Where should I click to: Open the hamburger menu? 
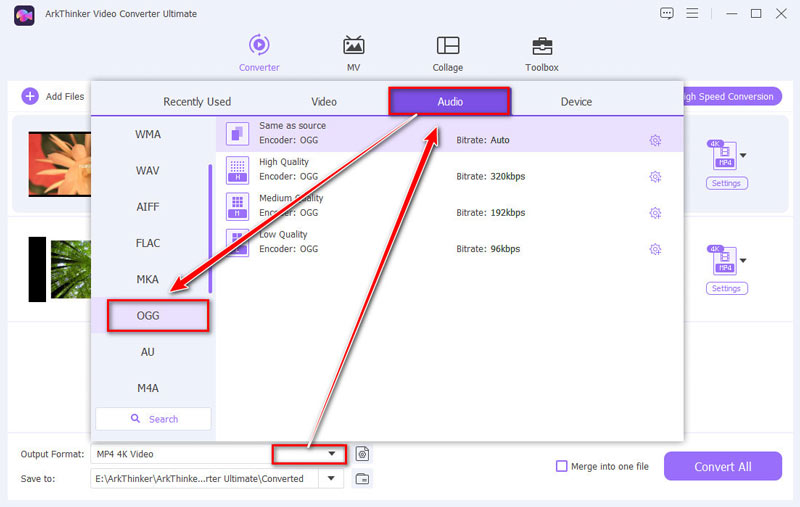(x=692, y=13)
